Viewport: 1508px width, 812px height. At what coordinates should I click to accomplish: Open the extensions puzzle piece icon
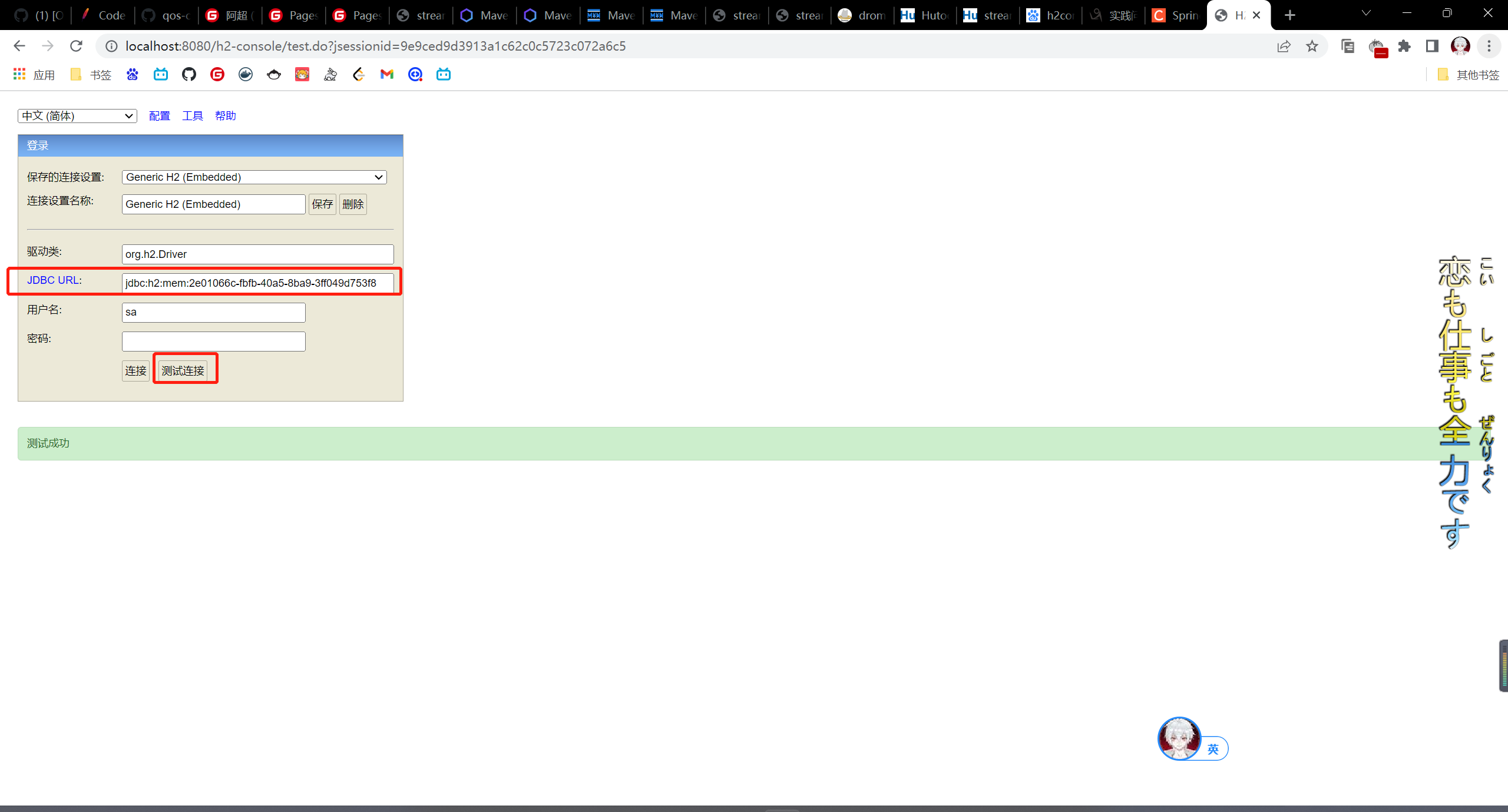[1404, 46]
